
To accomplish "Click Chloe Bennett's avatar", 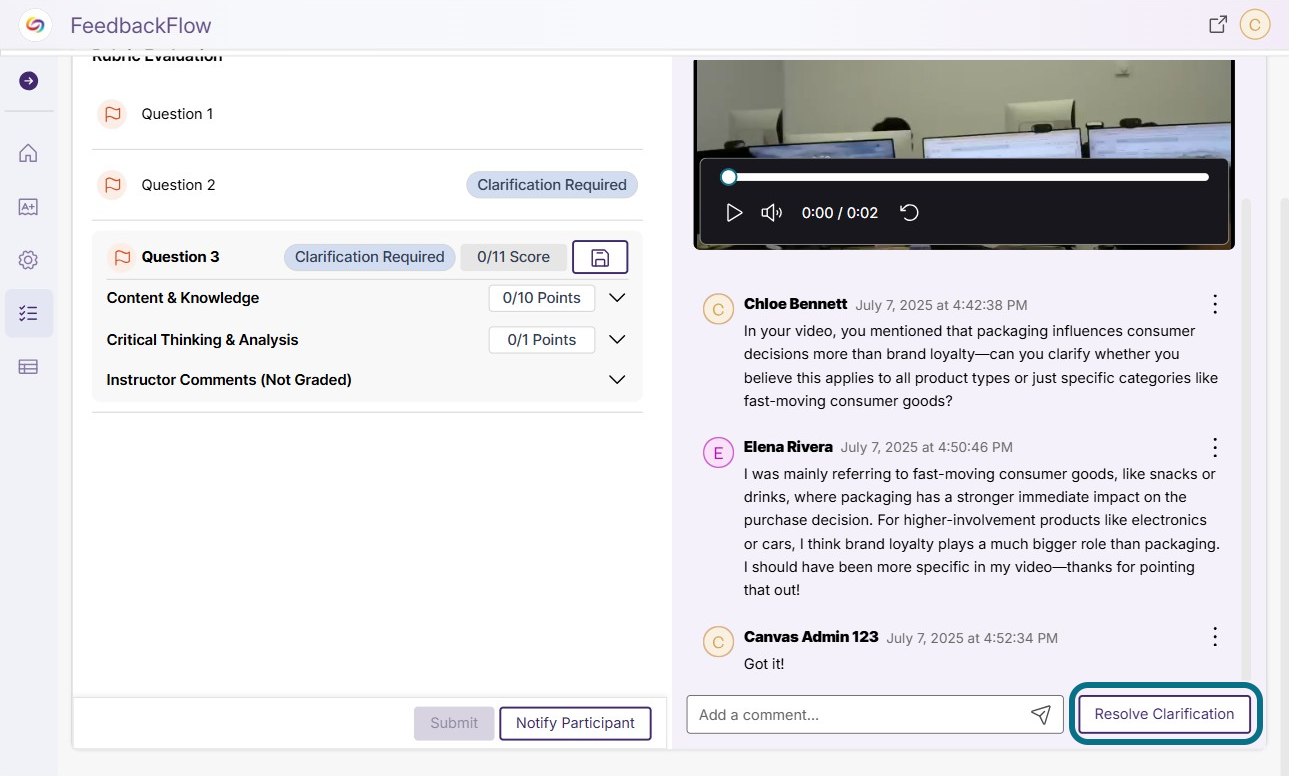I will (x=717, y=309).
